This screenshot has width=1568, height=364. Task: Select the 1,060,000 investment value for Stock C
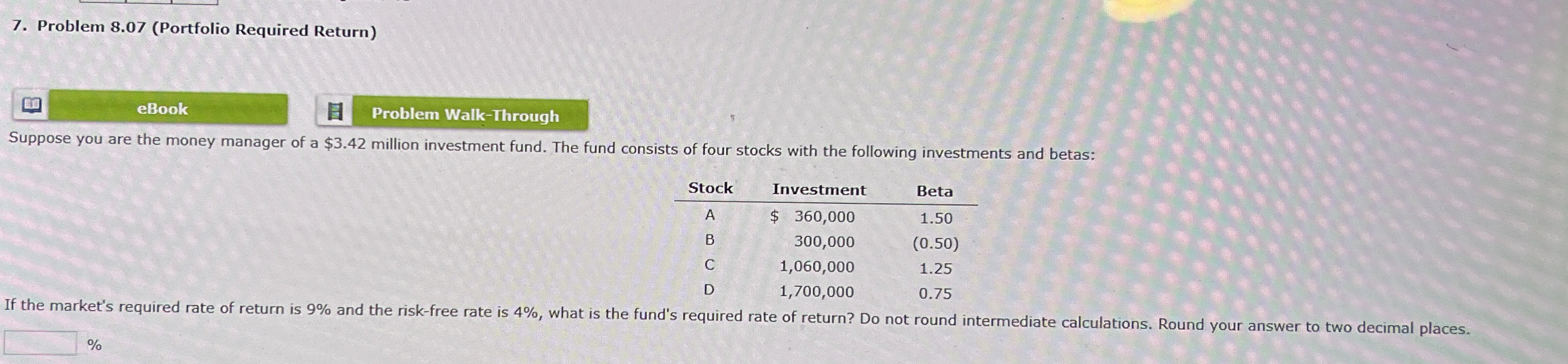tap(817, 266)
